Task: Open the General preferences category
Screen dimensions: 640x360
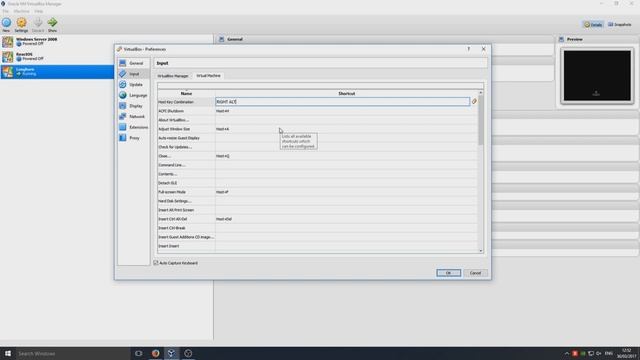Action: 133,63
